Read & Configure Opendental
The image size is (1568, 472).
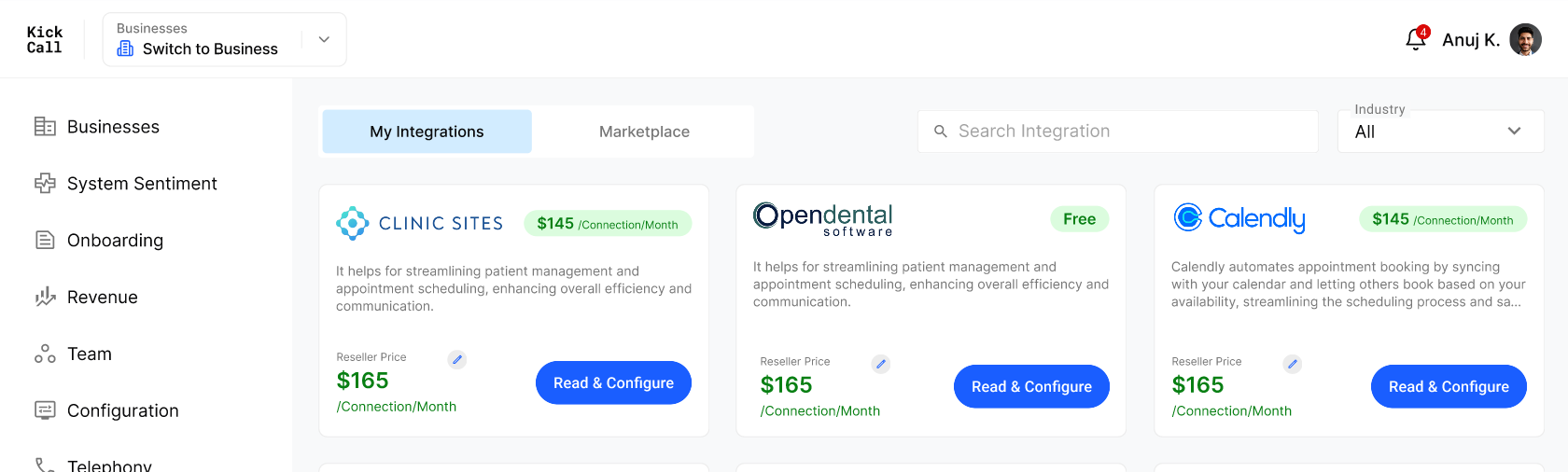click(1031, 386)
